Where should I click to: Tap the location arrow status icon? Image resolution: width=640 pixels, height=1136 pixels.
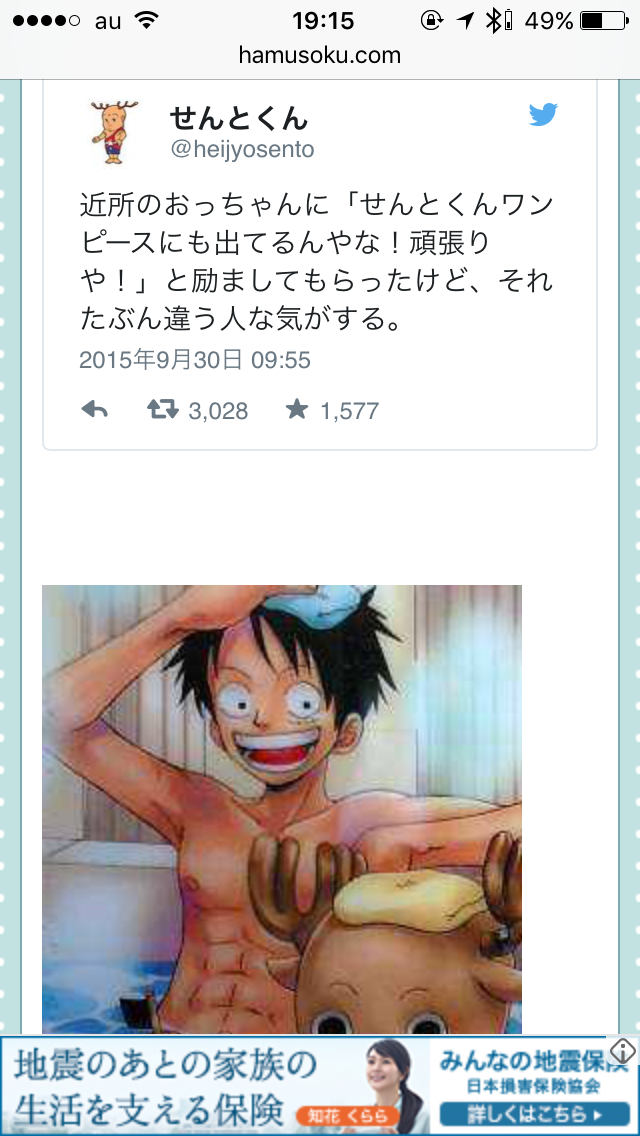(x=465, y=21)
